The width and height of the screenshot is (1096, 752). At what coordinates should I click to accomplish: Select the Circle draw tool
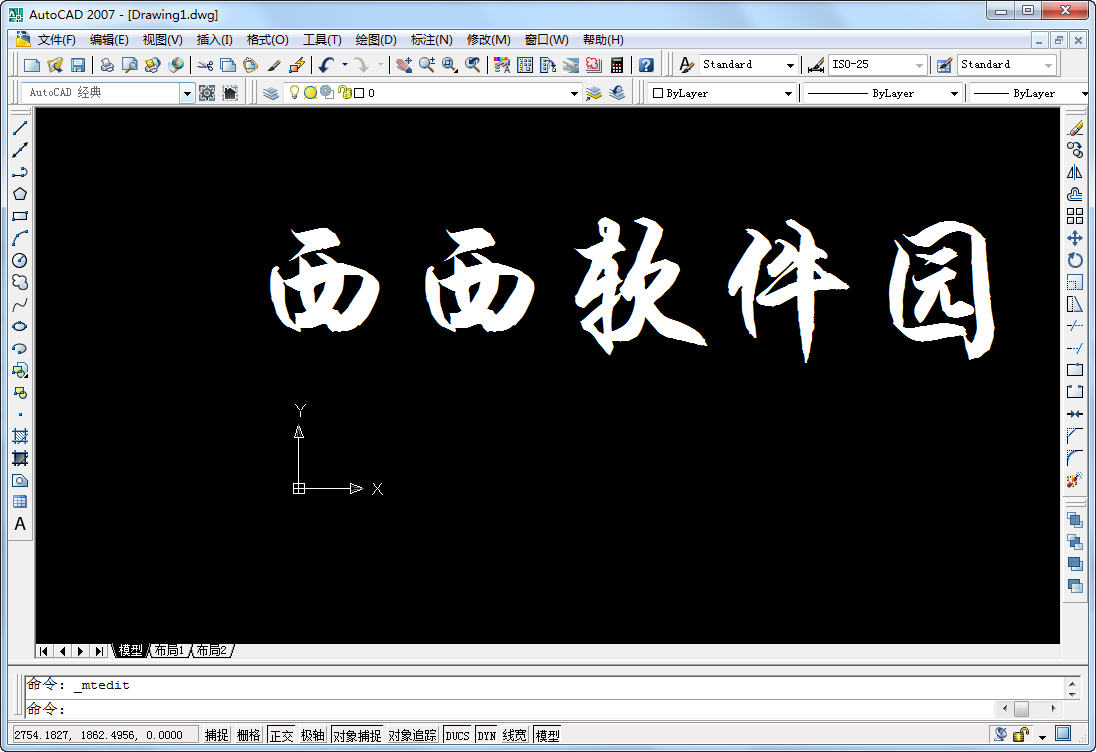[20, 261]
